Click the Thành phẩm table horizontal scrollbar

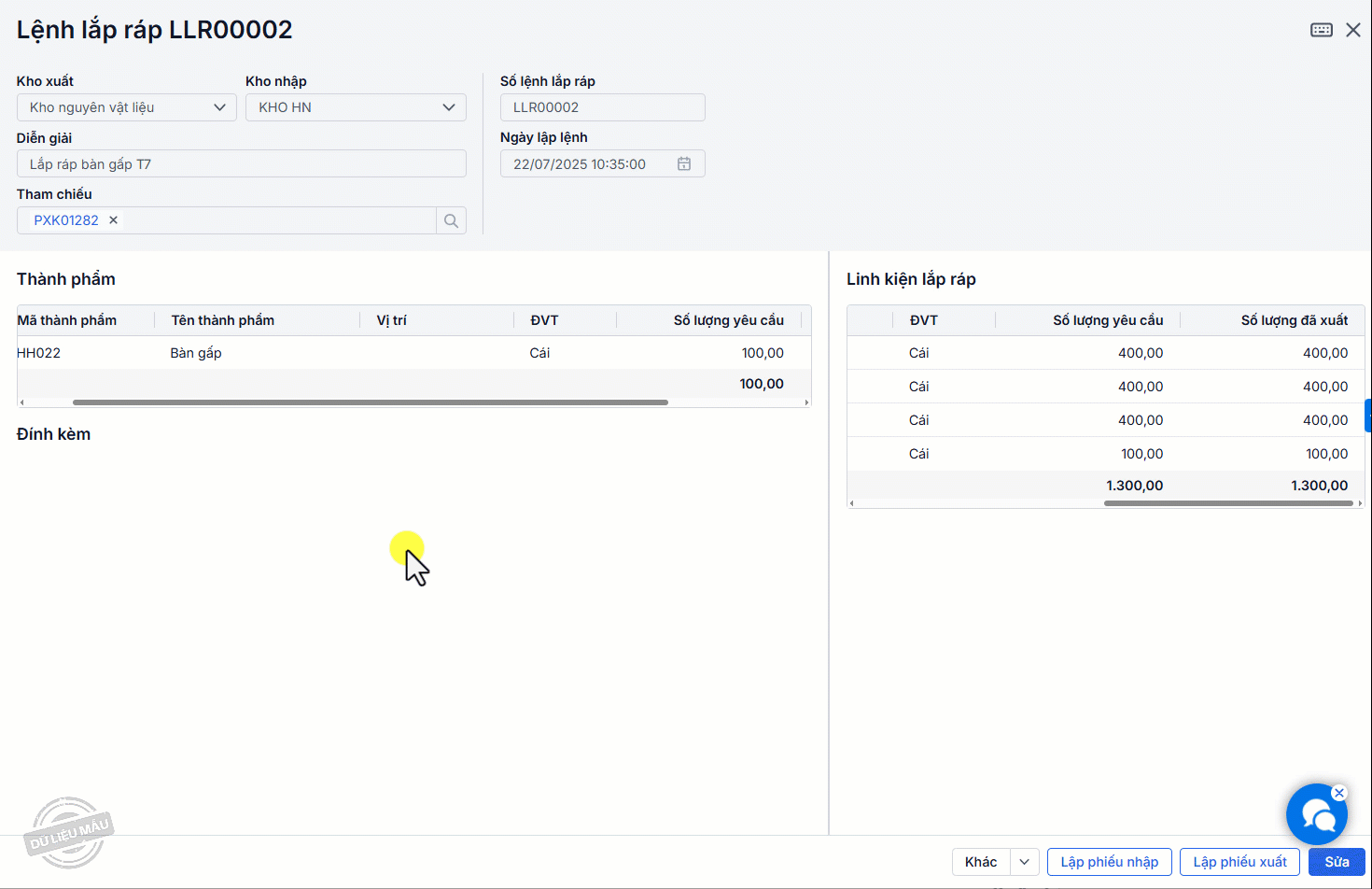[370, 402]
